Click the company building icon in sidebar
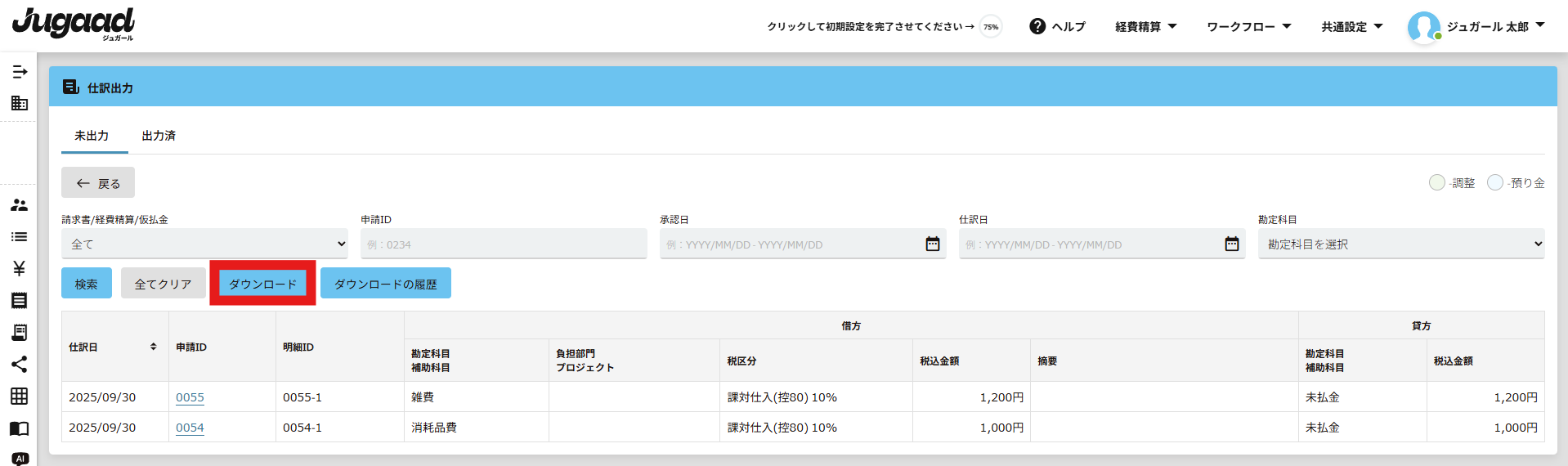The height and width of the screenshot is (466, 1568). 20,103
